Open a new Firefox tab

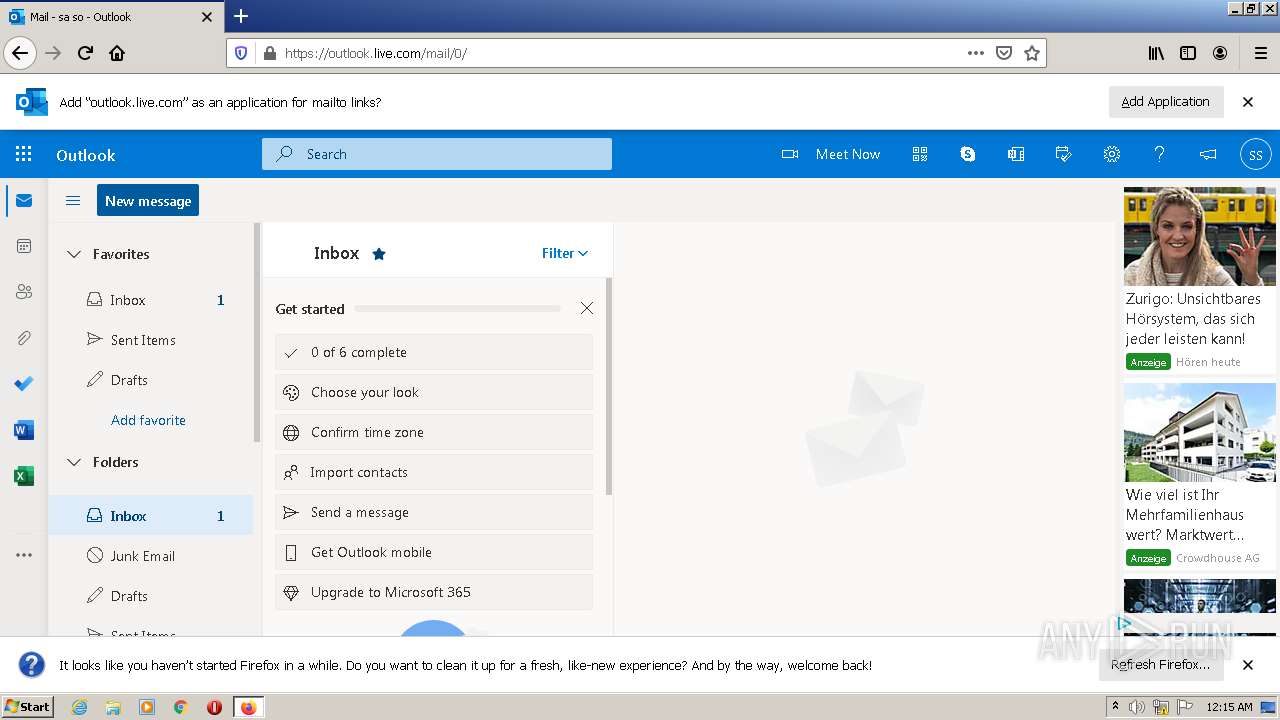tap(241, 16)
